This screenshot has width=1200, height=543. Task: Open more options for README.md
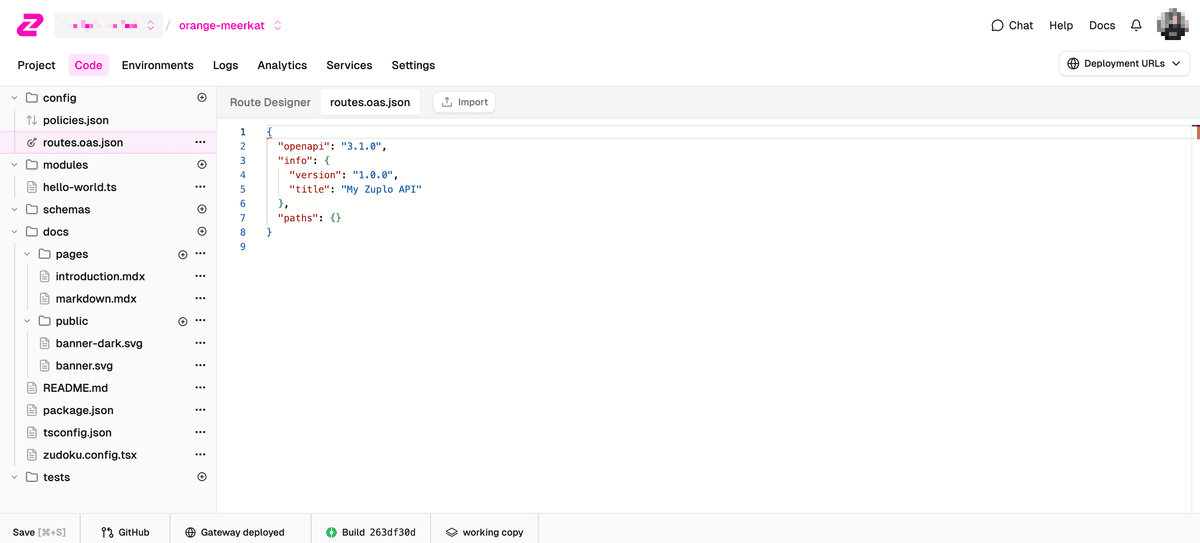click(201, 388)
